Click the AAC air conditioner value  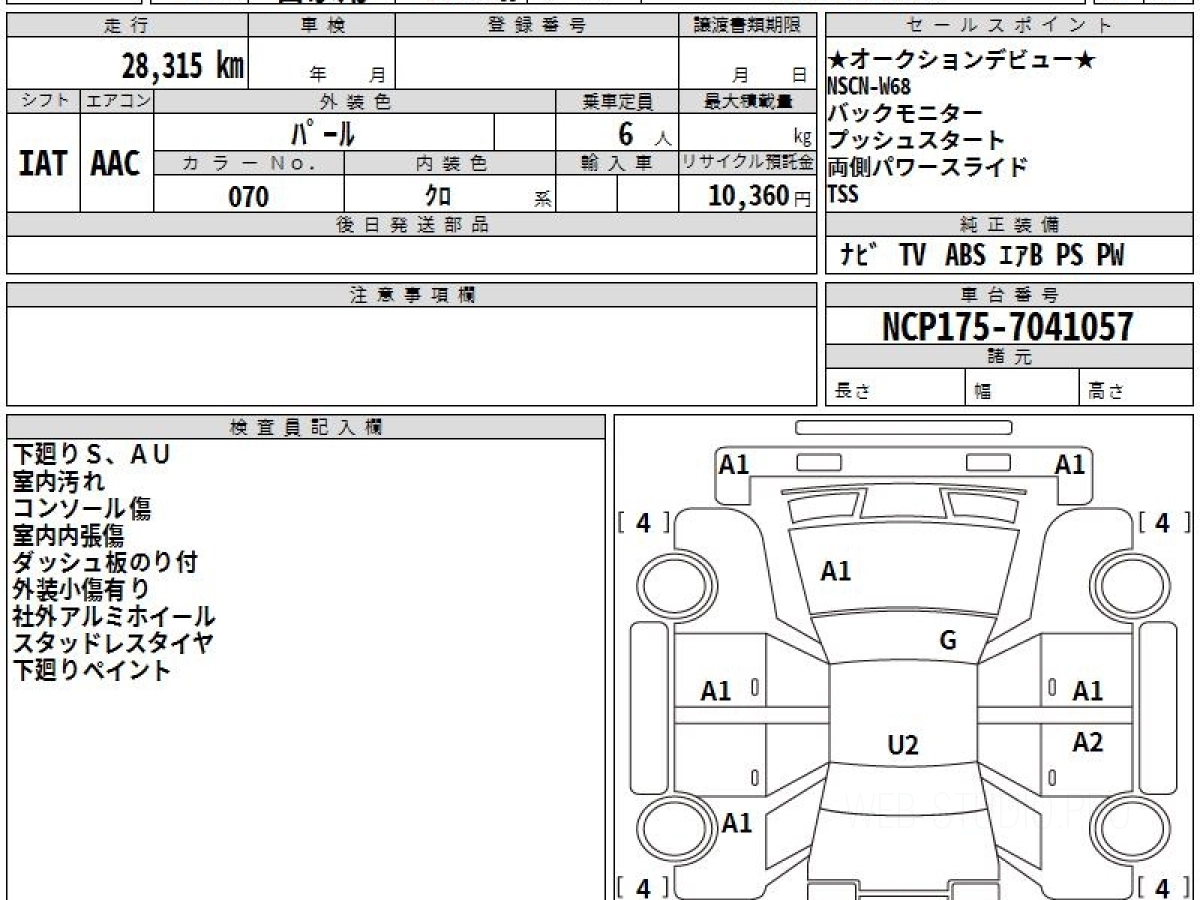(116, 163)
